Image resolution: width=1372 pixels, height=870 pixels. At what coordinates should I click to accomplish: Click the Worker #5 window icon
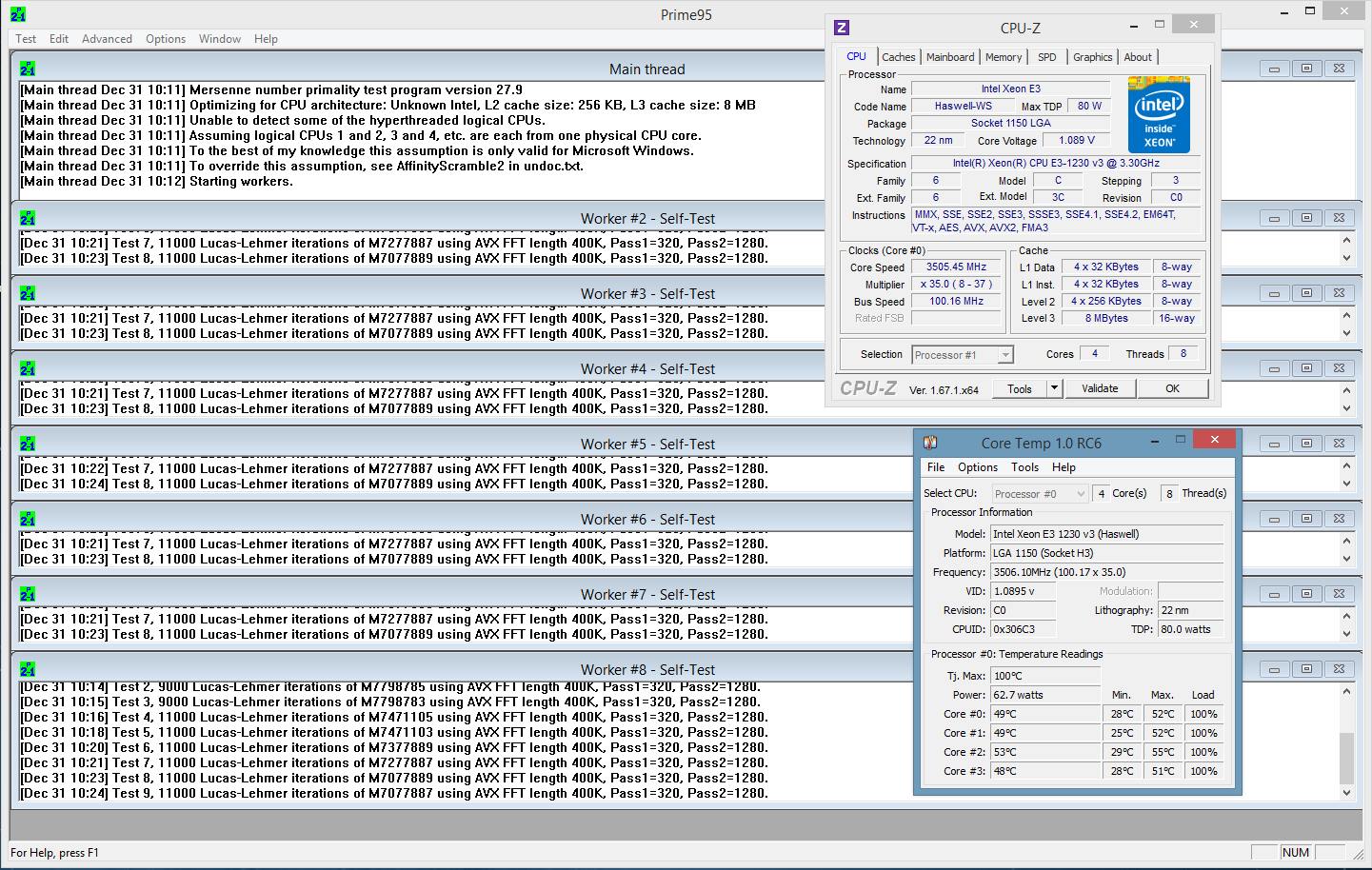pos(28,444)
